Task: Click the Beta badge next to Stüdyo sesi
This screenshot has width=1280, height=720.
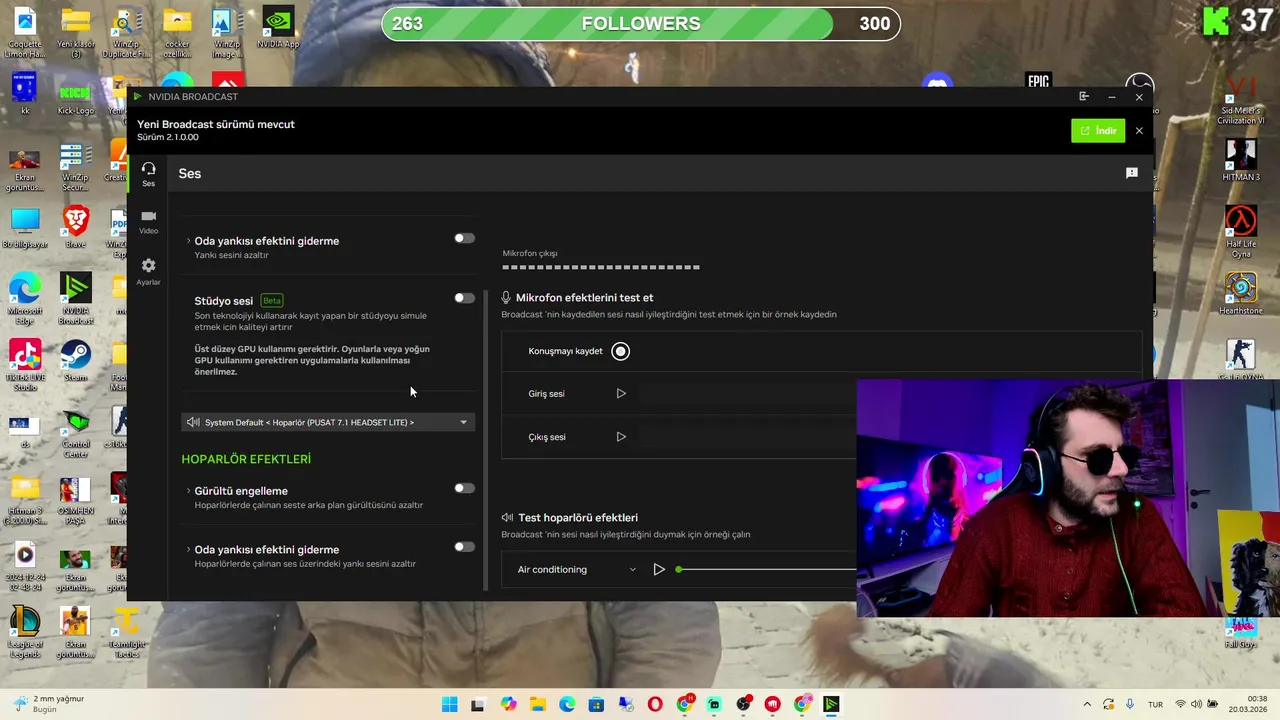Action: coord(271,301)
